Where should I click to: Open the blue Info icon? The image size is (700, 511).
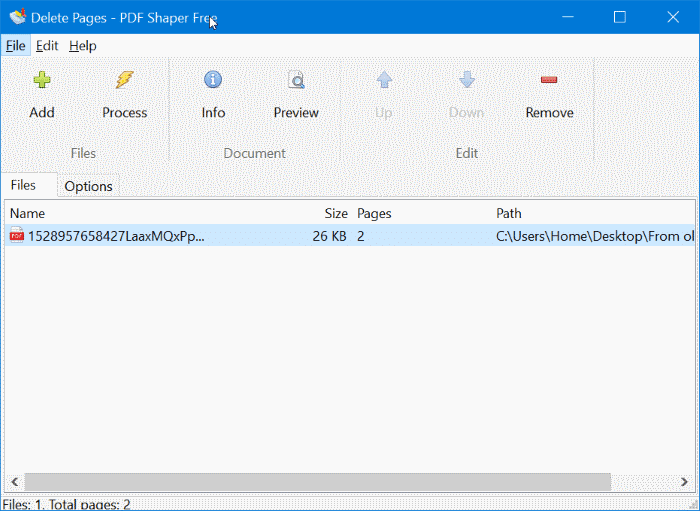(x=213, y=80)
